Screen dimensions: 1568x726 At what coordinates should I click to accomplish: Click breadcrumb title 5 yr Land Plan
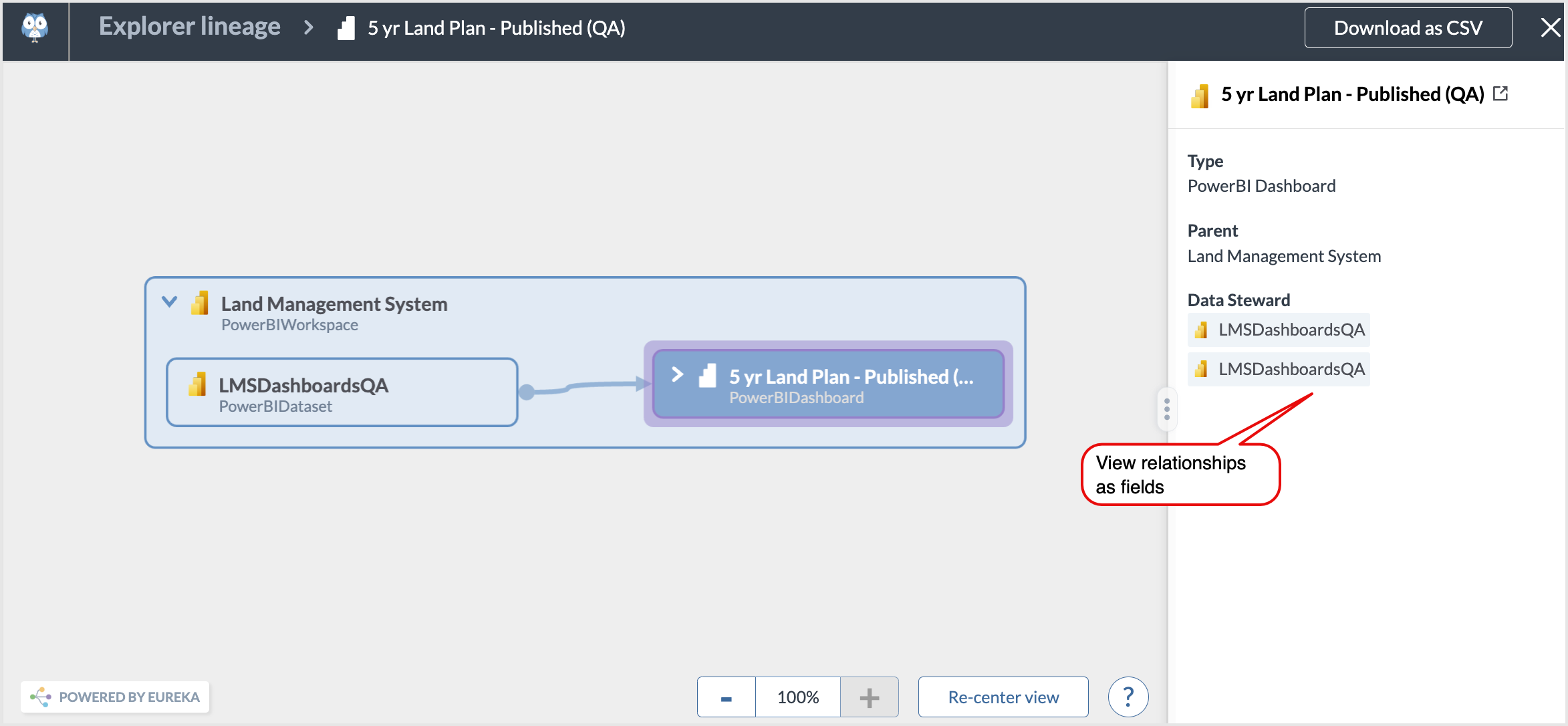[x=497, y=28]
